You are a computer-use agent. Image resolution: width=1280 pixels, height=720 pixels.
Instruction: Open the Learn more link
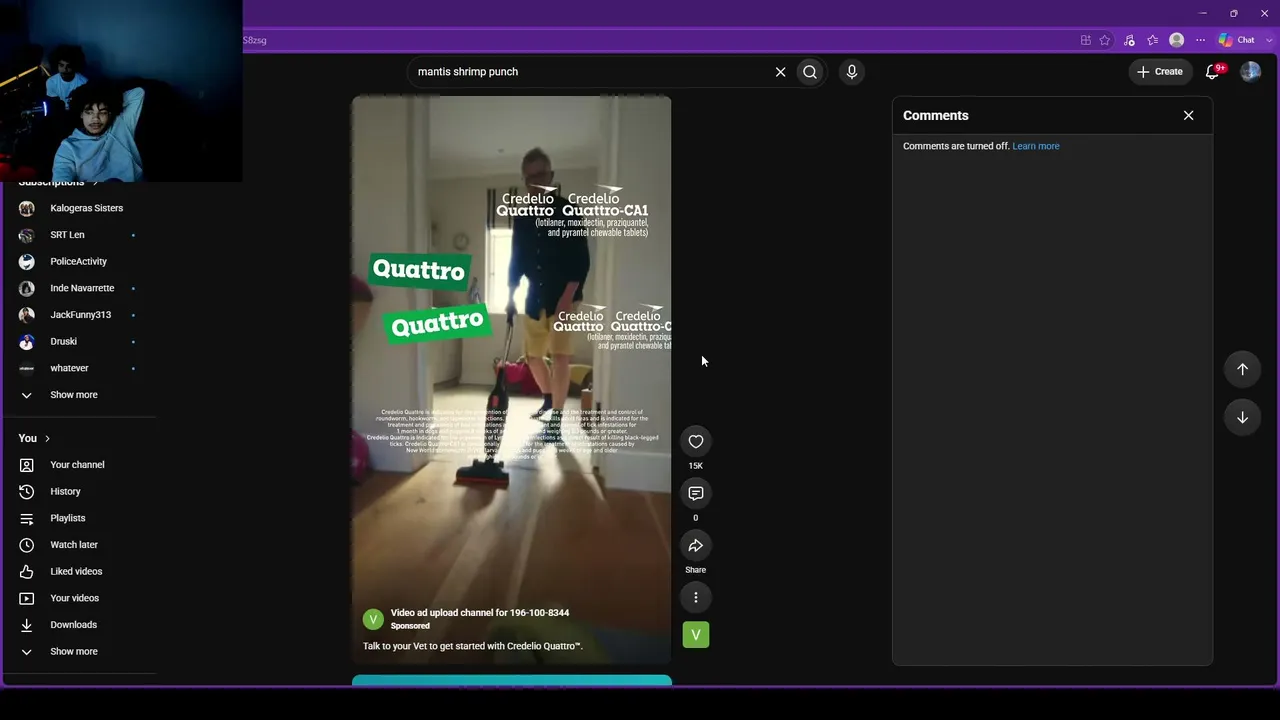(1036, 146)
